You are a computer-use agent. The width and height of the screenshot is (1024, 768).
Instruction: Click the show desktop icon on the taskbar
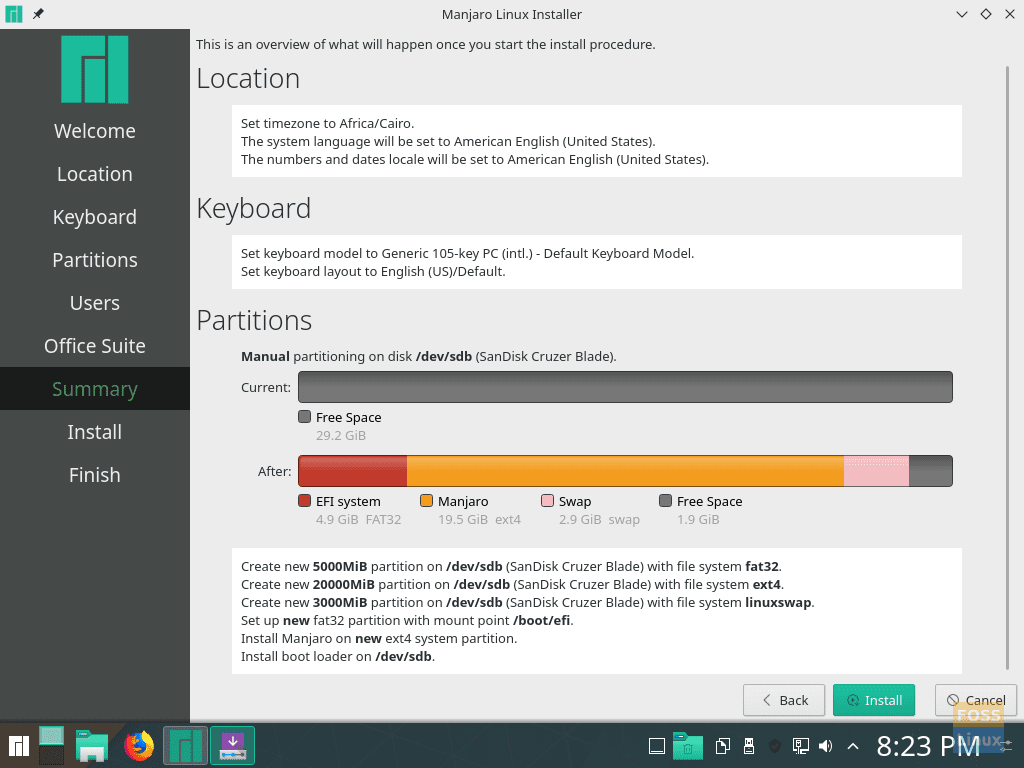(x=656, y=745)
